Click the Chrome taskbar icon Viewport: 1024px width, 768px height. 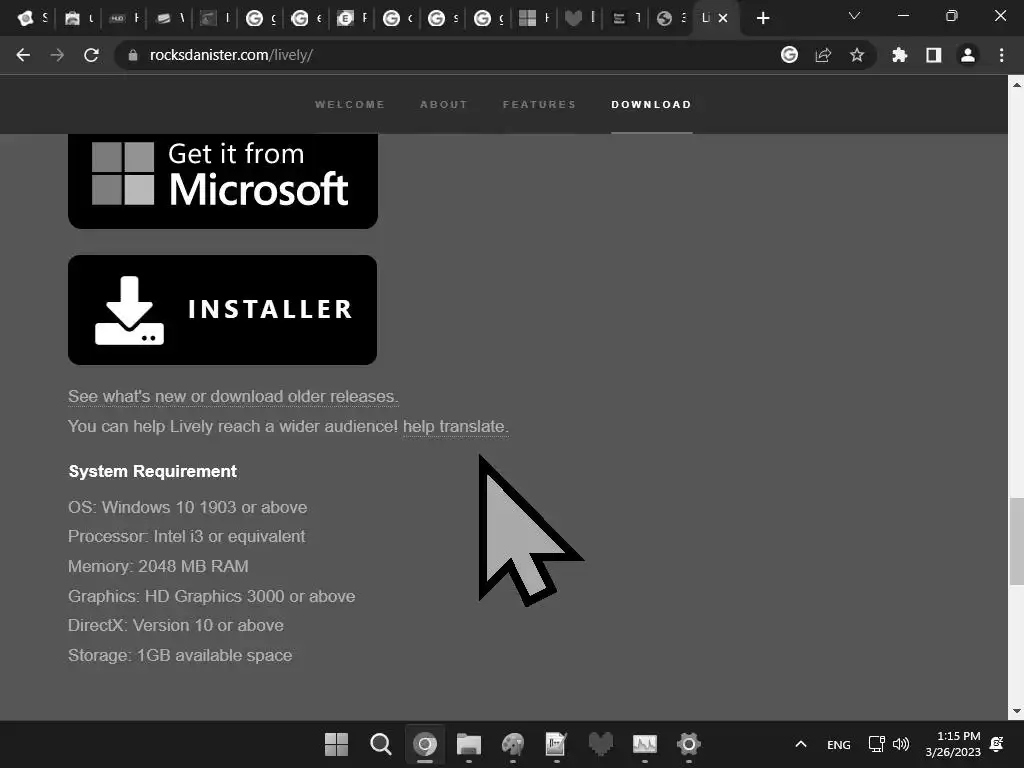coord(424,744)
